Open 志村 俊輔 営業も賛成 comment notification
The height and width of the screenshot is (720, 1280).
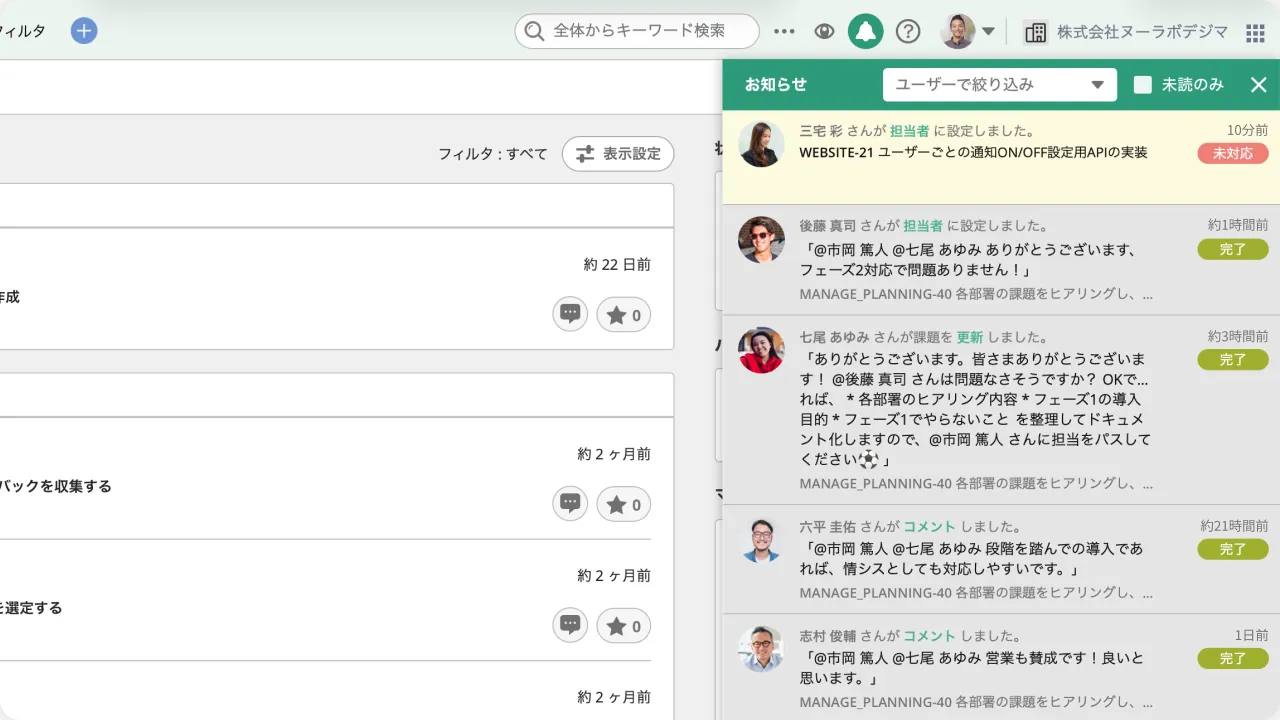[x=972, y=668]
